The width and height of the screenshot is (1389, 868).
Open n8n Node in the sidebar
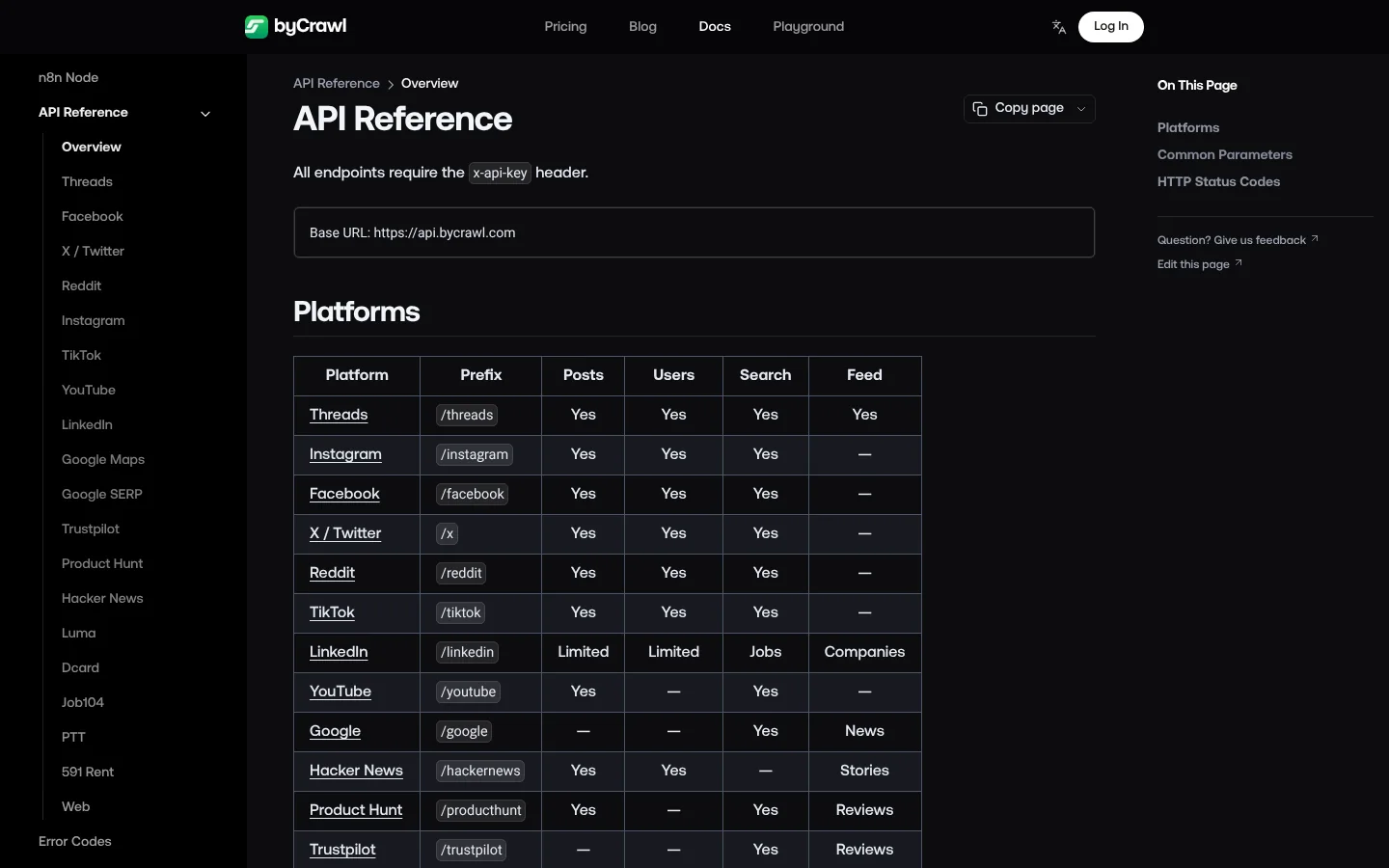pyautogui.click(x=68, y=77)
